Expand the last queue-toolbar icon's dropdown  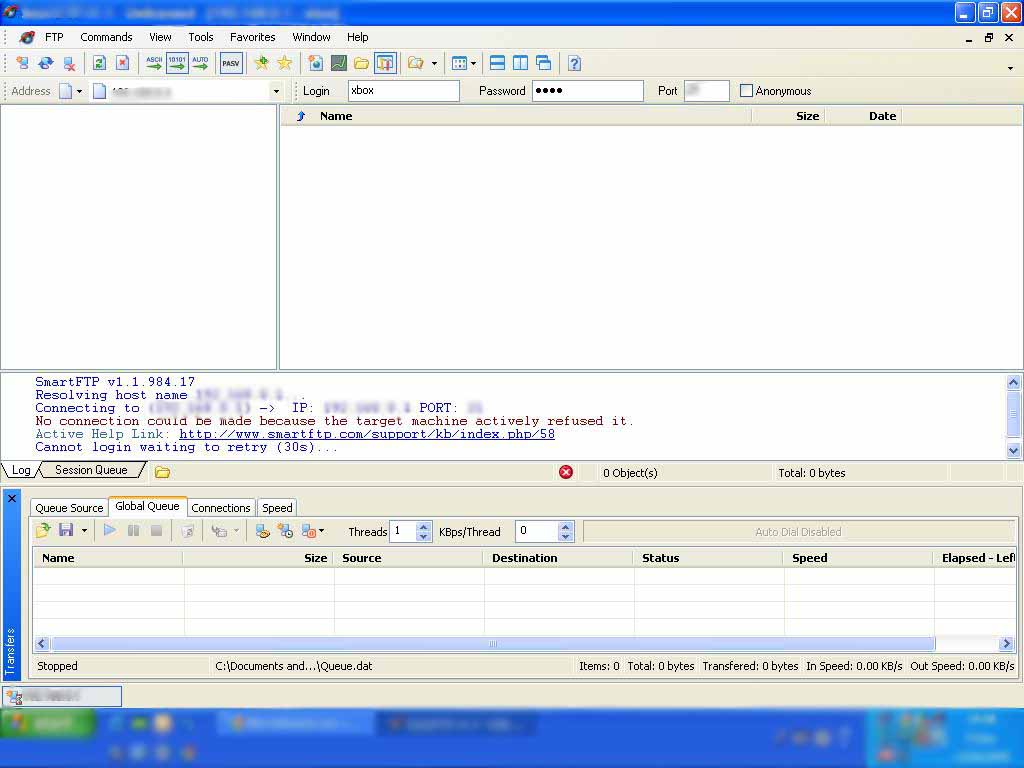click(x=321, y=532)
